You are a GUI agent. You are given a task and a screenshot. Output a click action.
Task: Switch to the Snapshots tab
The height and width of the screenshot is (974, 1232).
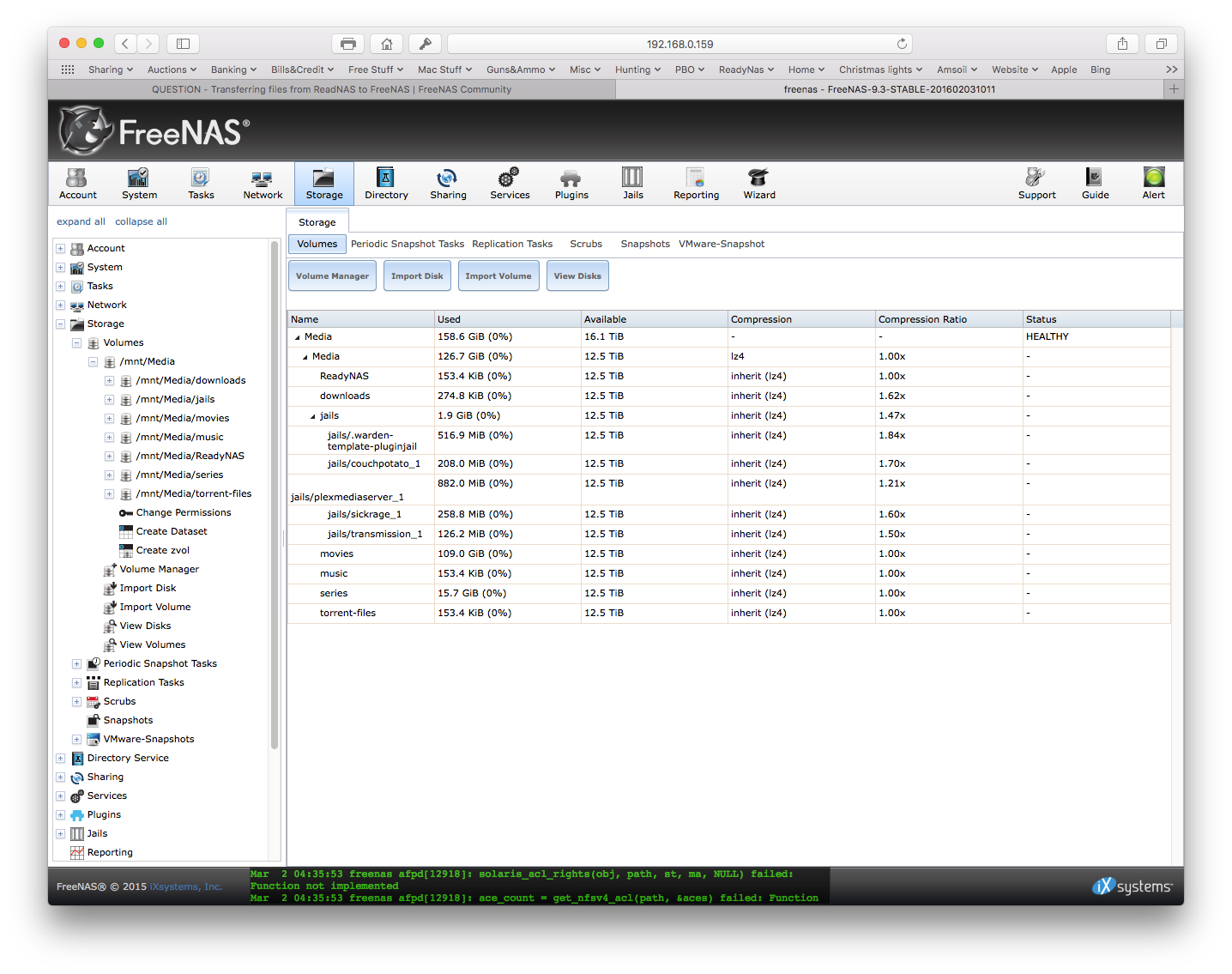(645, 244)
